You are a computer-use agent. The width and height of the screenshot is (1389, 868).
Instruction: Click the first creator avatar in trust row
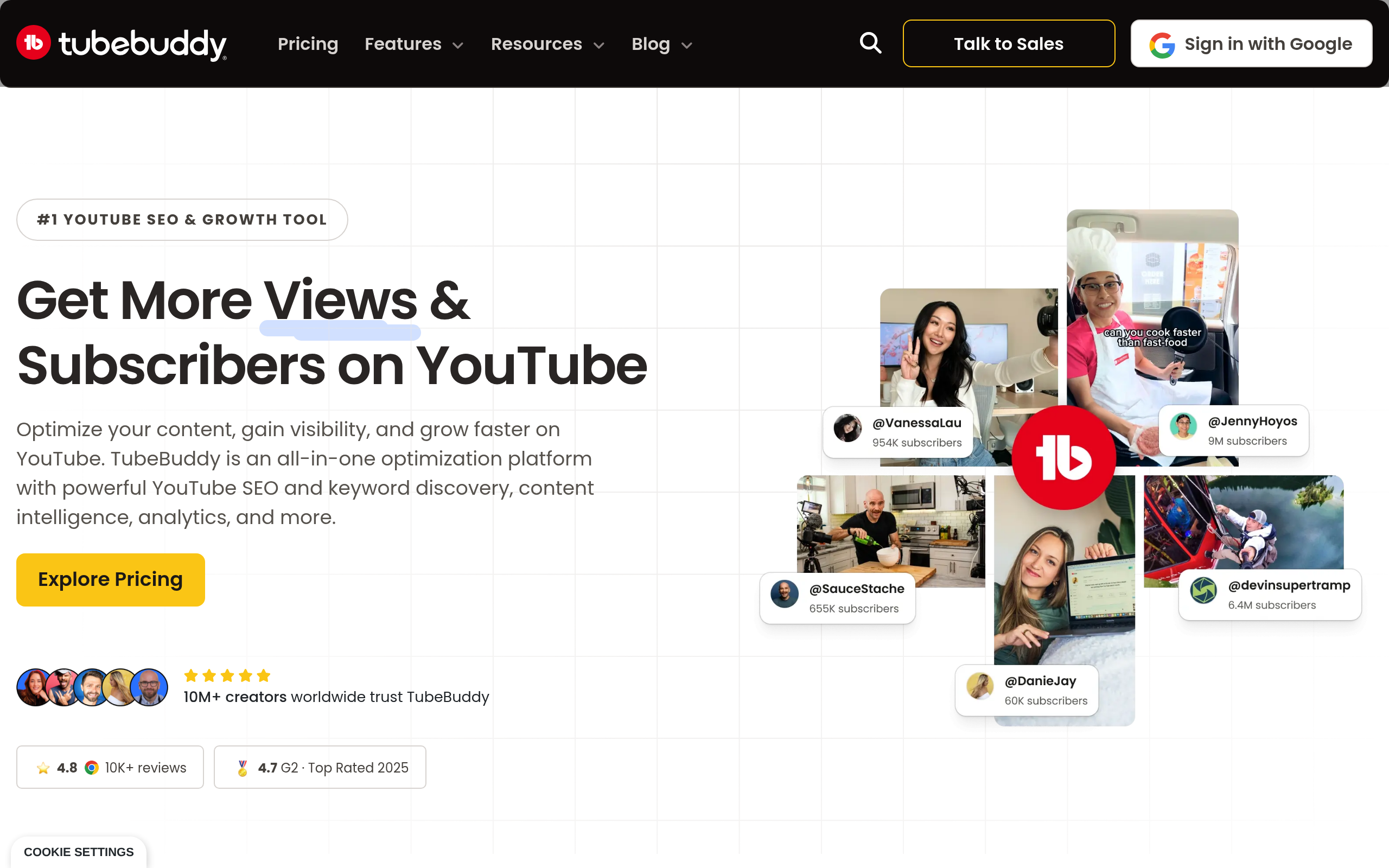click(x=36, y=687)
